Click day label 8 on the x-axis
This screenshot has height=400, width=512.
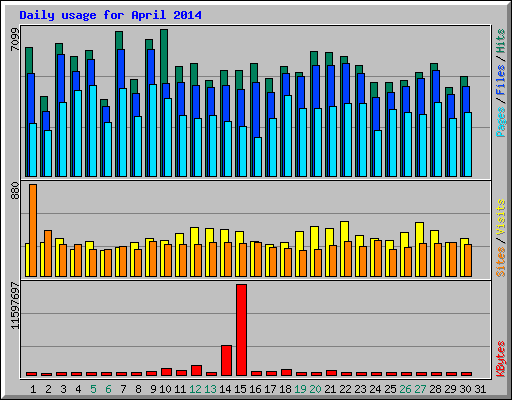pyautogui.click(x=138, y=389)
